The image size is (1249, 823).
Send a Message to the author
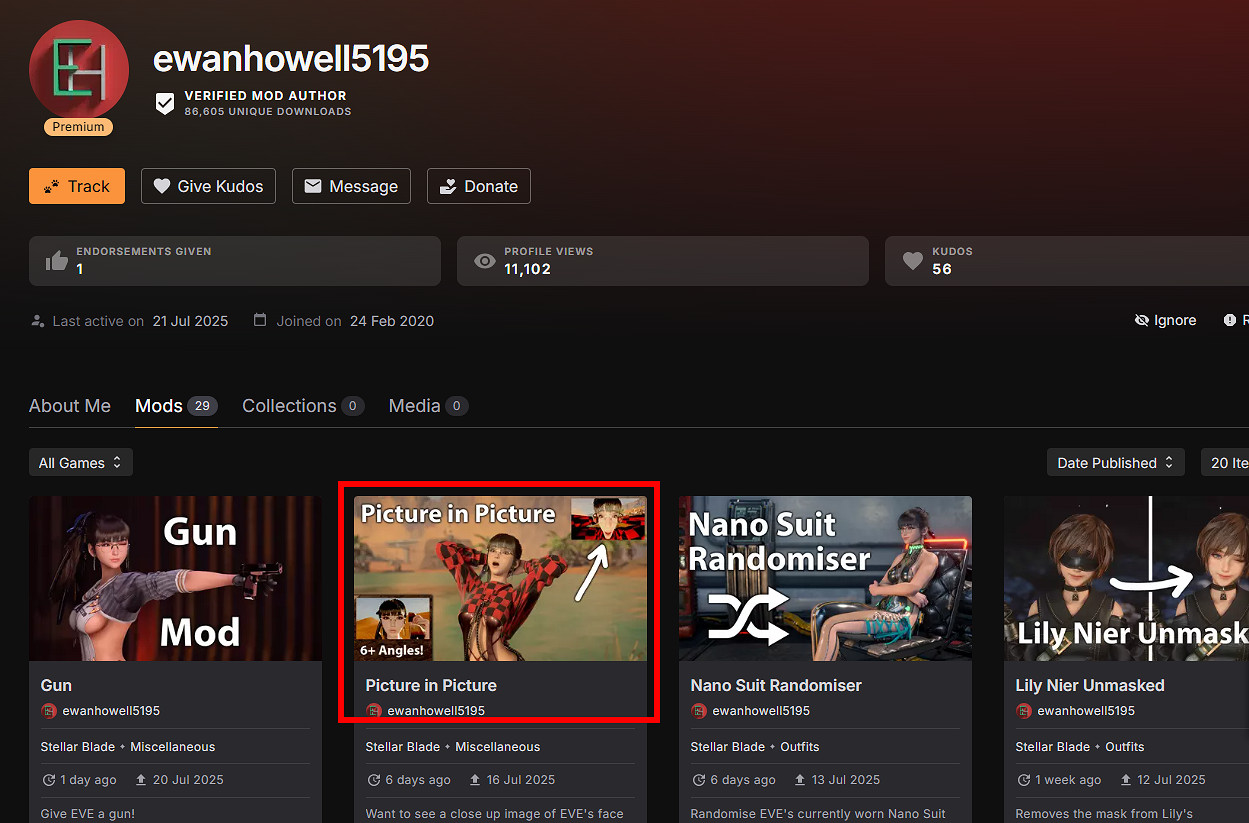[351, 186]
